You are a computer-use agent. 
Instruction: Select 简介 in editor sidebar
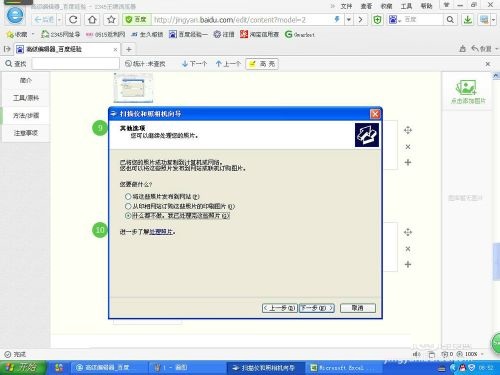(26, 80)
